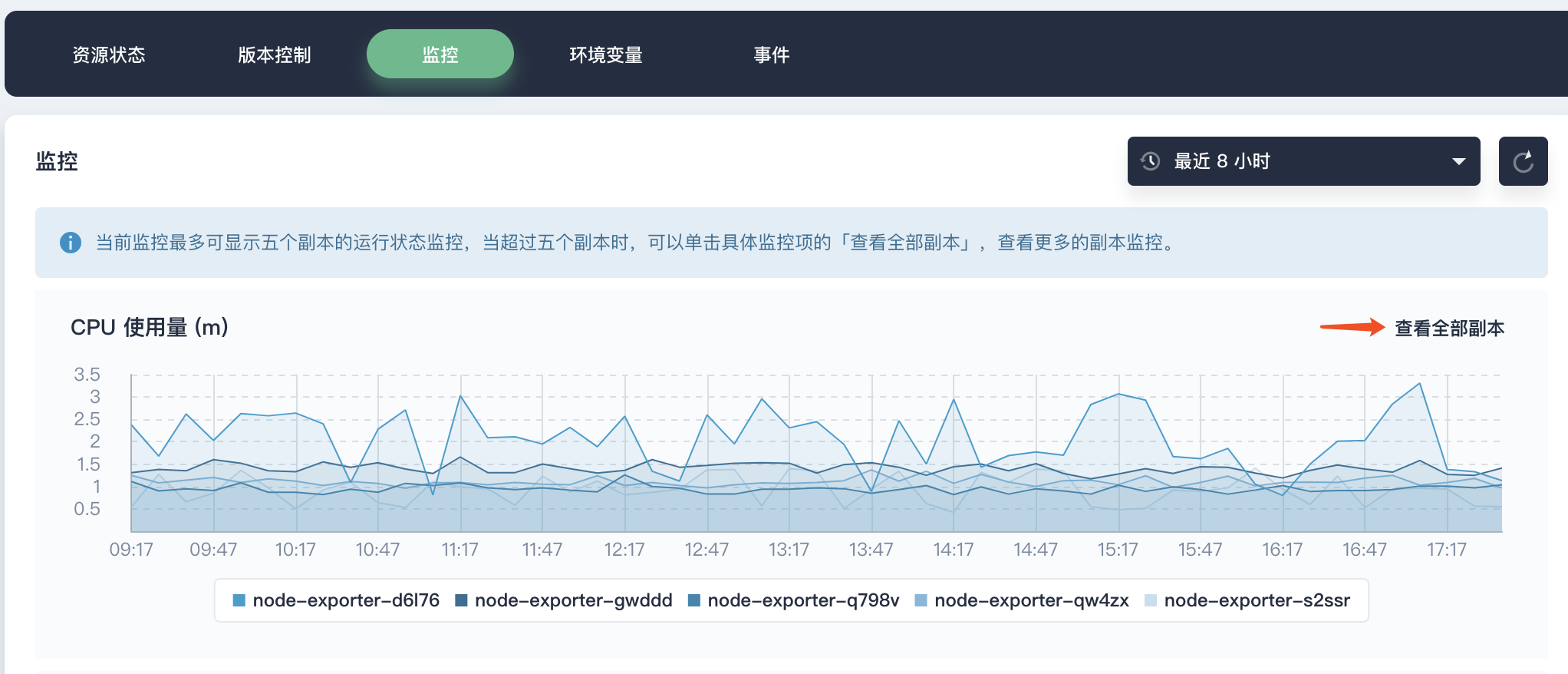This screenshot has height=674, width=1568.
Task: Toggle node-exporter-d6l76 legend entry
Action: [x=336, y=600]
